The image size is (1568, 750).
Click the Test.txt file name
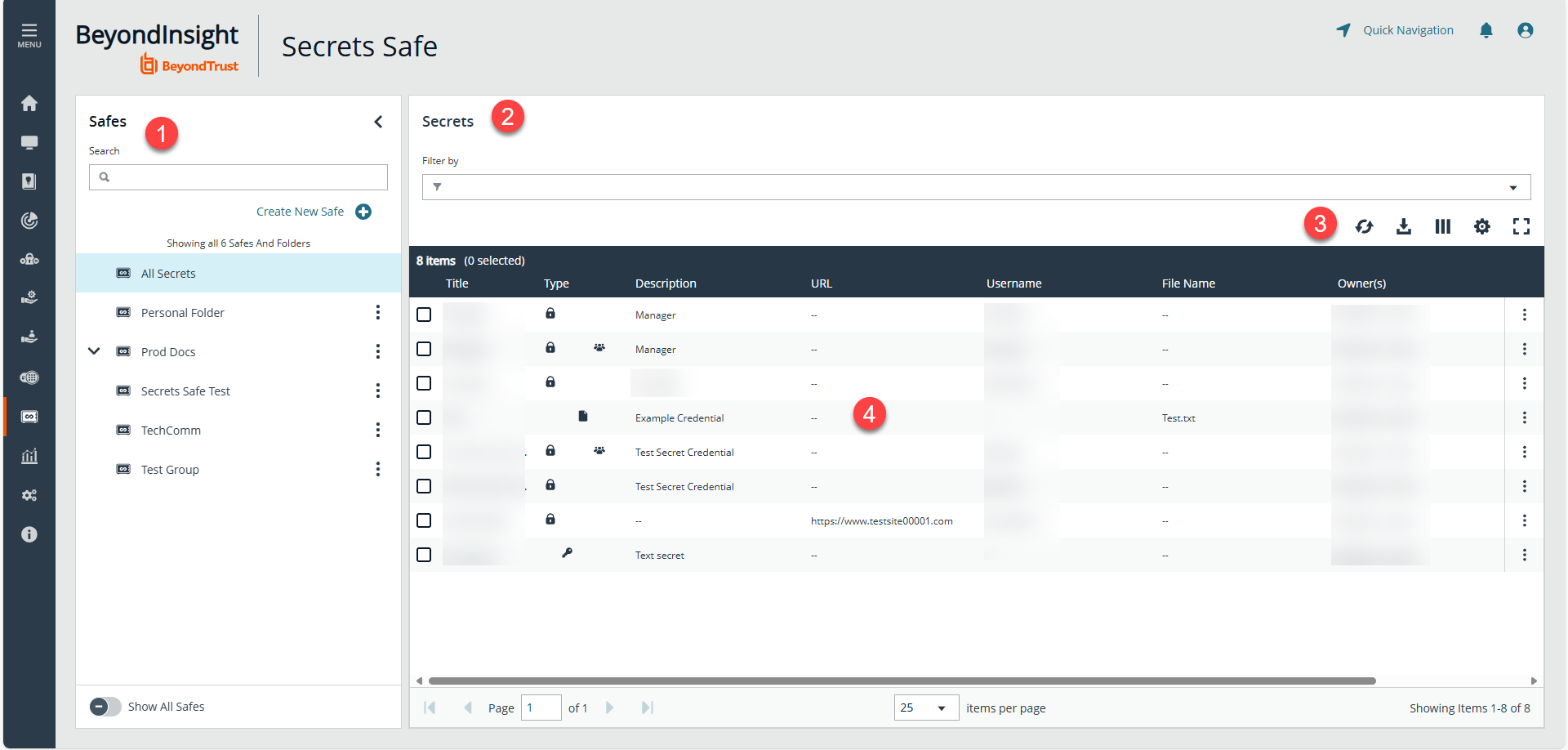[1178, 418]
